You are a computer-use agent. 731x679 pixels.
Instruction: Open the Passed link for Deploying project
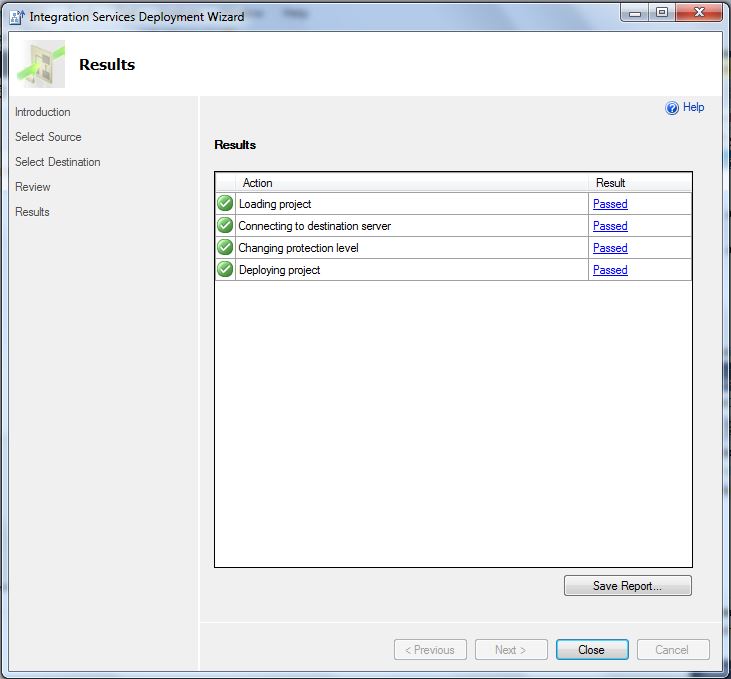(610, 270)
